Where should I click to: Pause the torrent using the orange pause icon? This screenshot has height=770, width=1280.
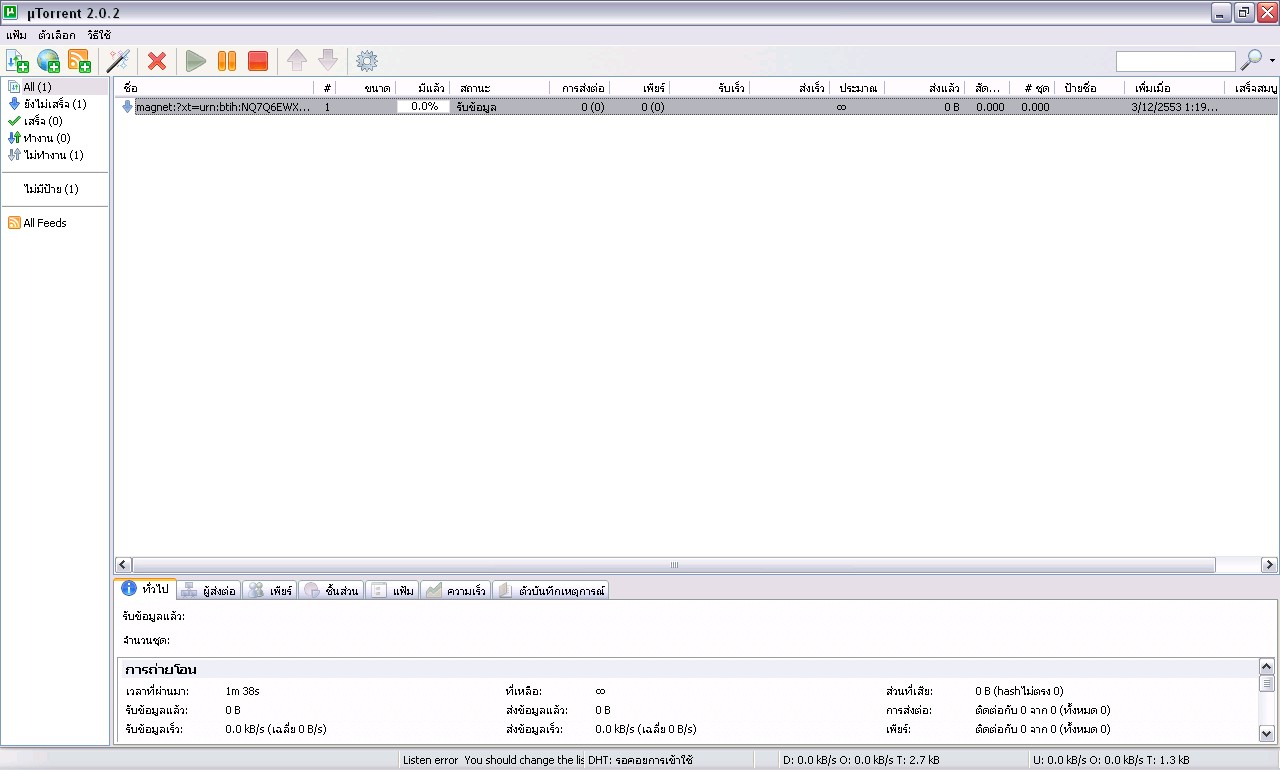point(227,61)
